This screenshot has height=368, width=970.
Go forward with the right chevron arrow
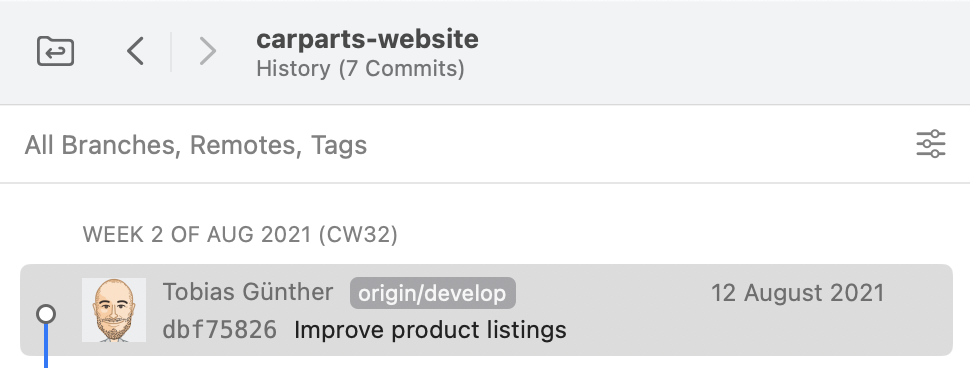(207, 51)
